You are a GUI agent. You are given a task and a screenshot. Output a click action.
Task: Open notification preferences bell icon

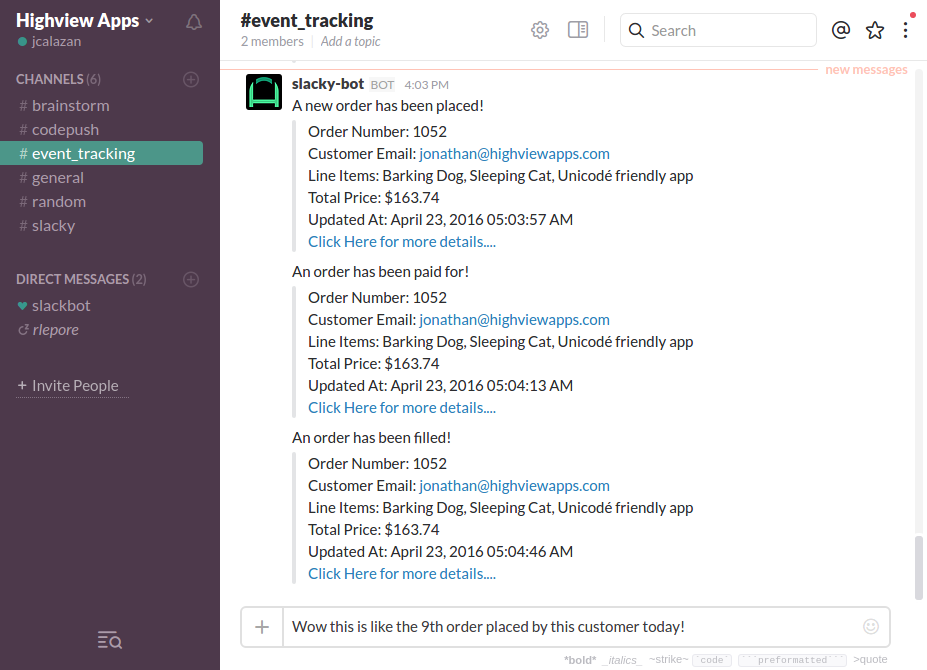(194, 22)
